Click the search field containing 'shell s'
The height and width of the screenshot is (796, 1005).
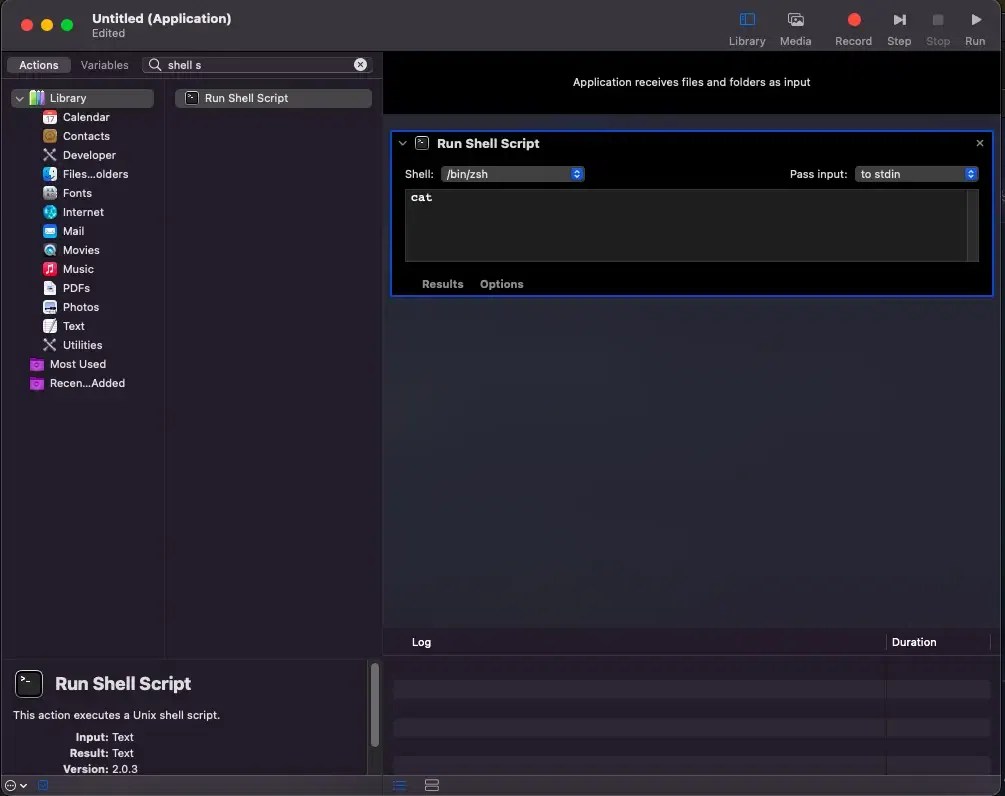coord(258,65)
